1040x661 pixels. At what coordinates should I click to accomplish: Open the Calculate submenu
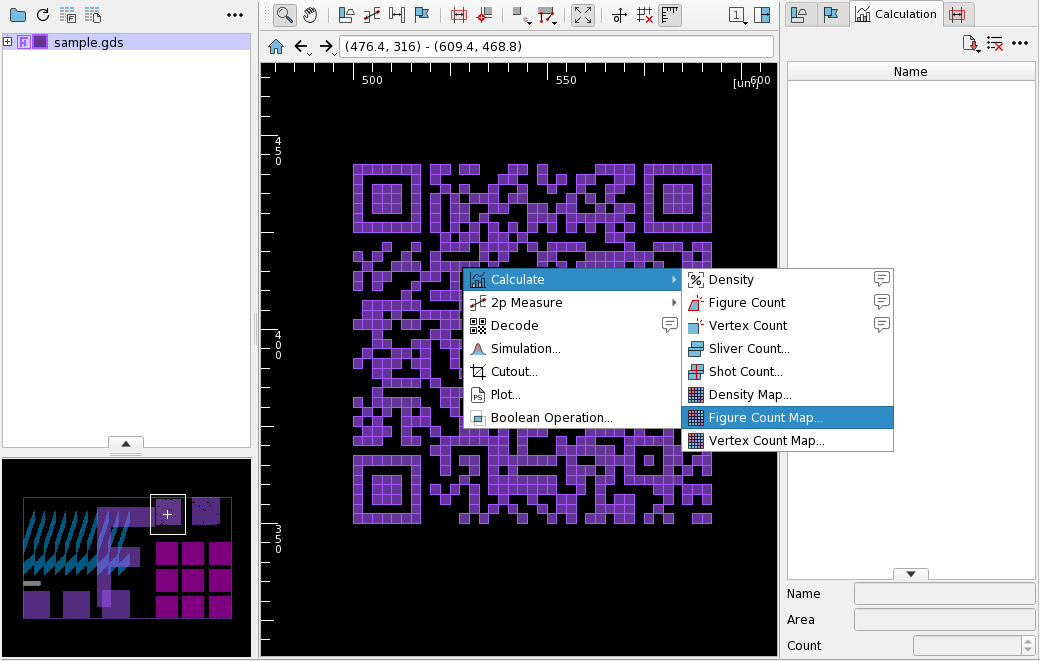(572, 280)
